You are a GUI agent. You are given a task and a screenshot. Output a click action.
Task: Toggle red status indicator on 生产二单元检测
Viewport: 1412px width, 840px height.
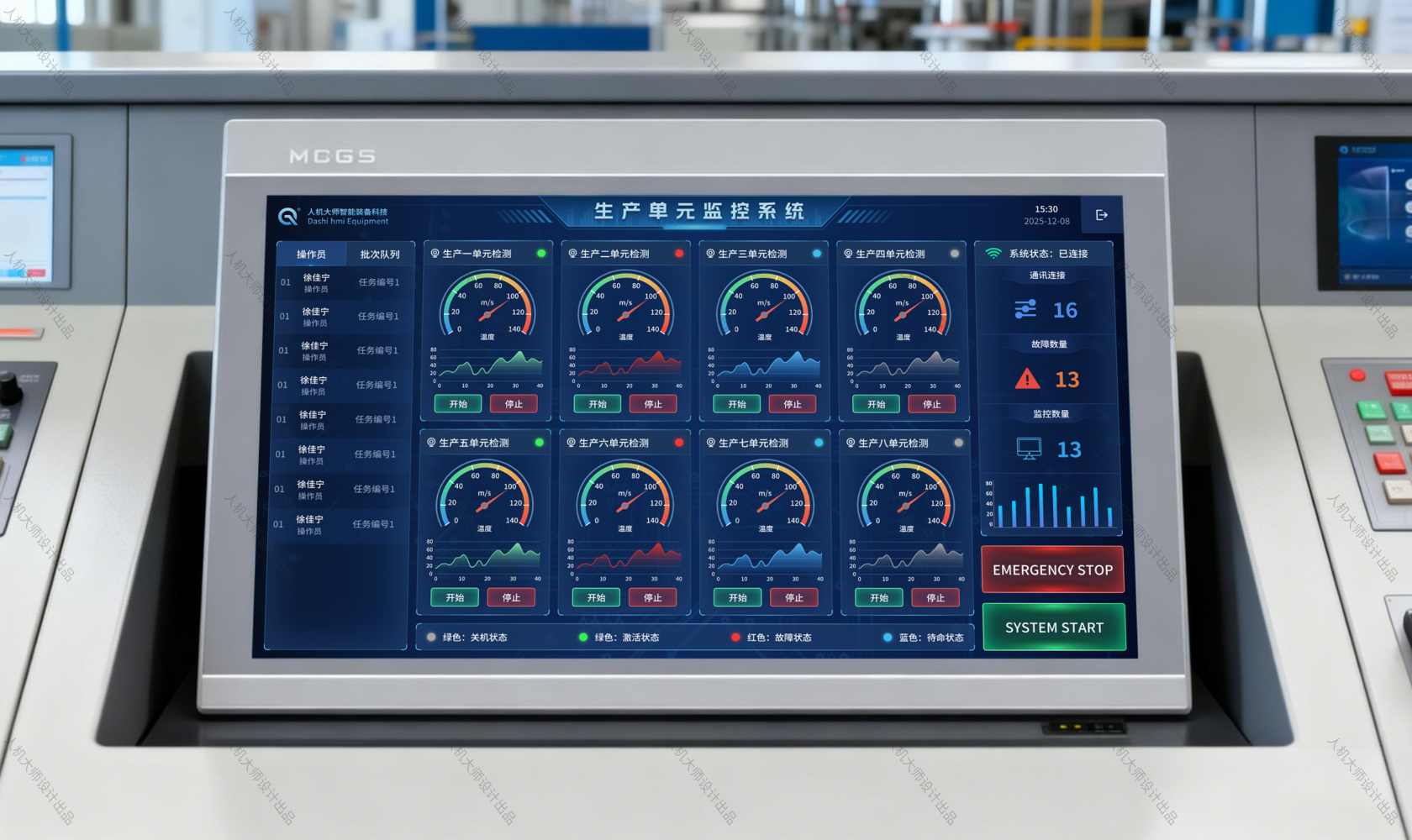679,253
